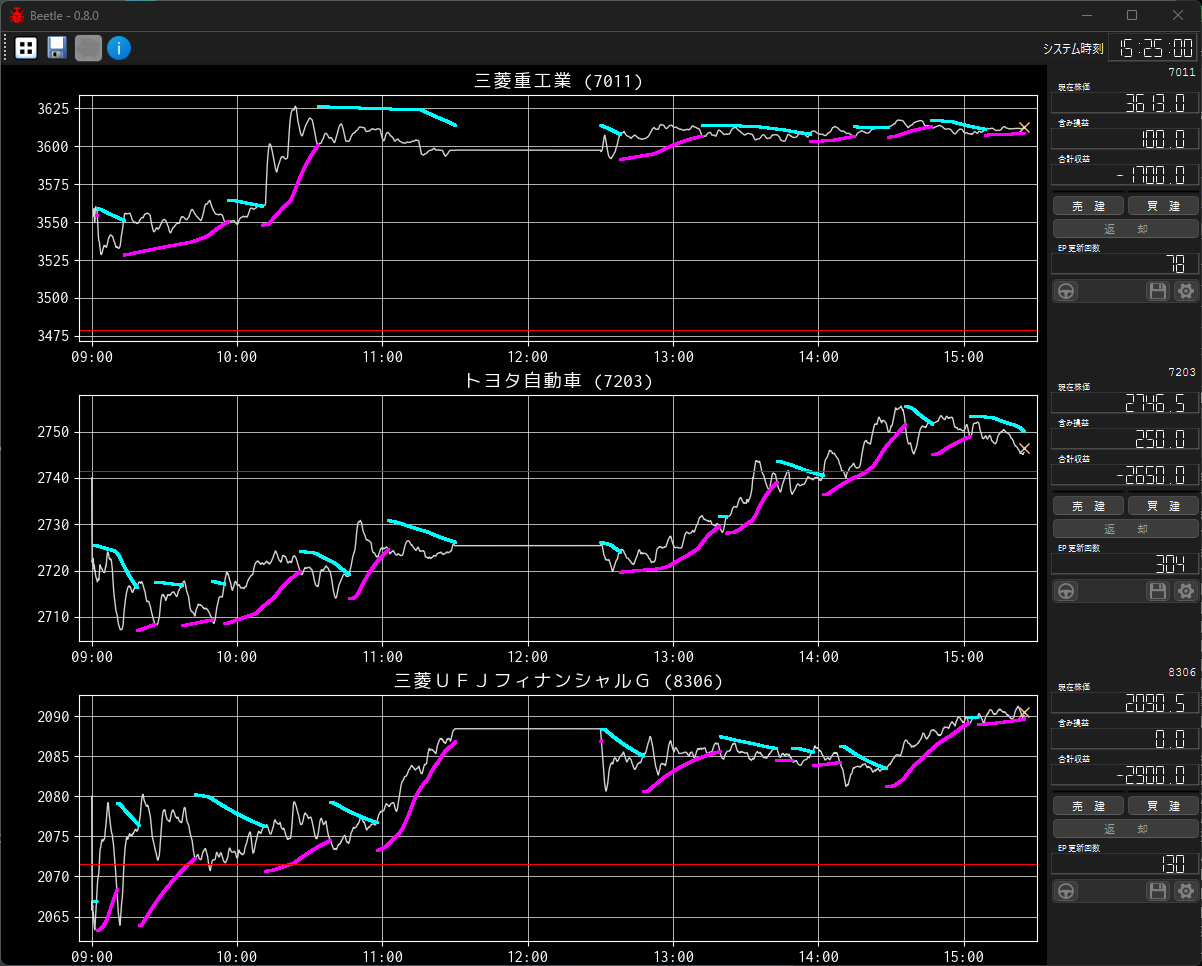Click the Beetle - 0.8.0 window title
The width and height of the screenshot is (1202, 966).
[x=65, y=15]
